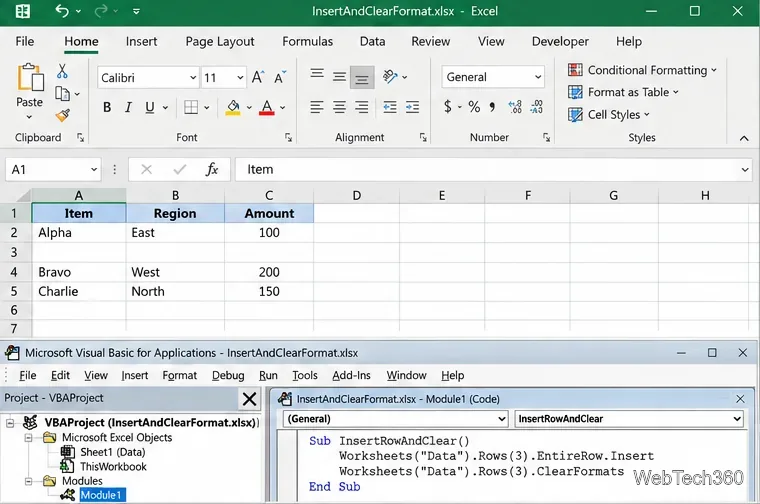
Task: Open the Borders dropdown arrow
Action: (x=206, y=108)
